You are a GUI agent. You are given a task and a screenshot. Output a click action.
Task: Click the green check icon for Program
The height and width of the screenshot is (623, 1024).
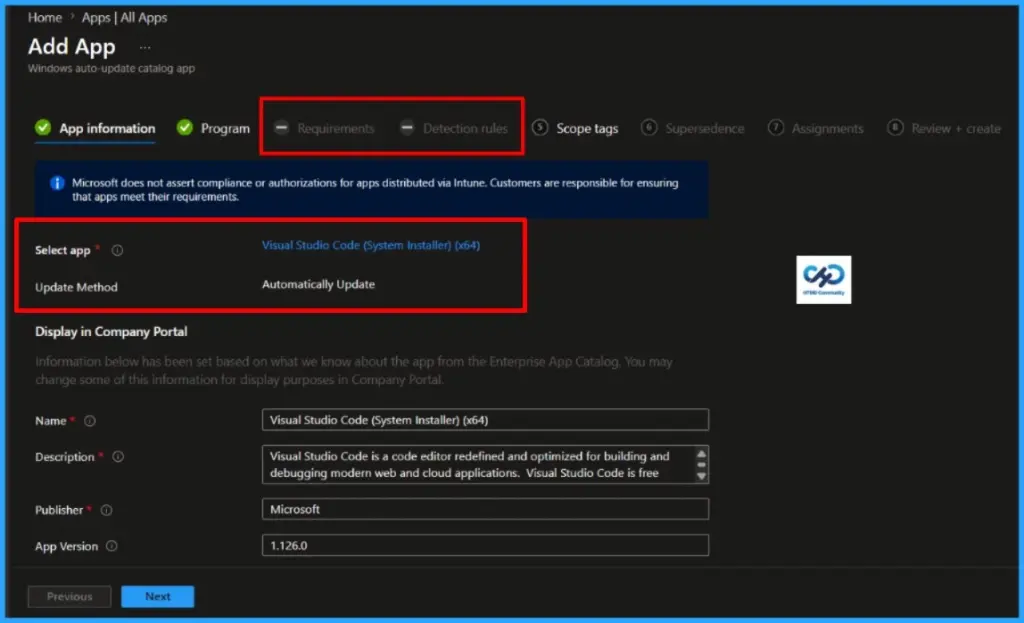(185, 127)
